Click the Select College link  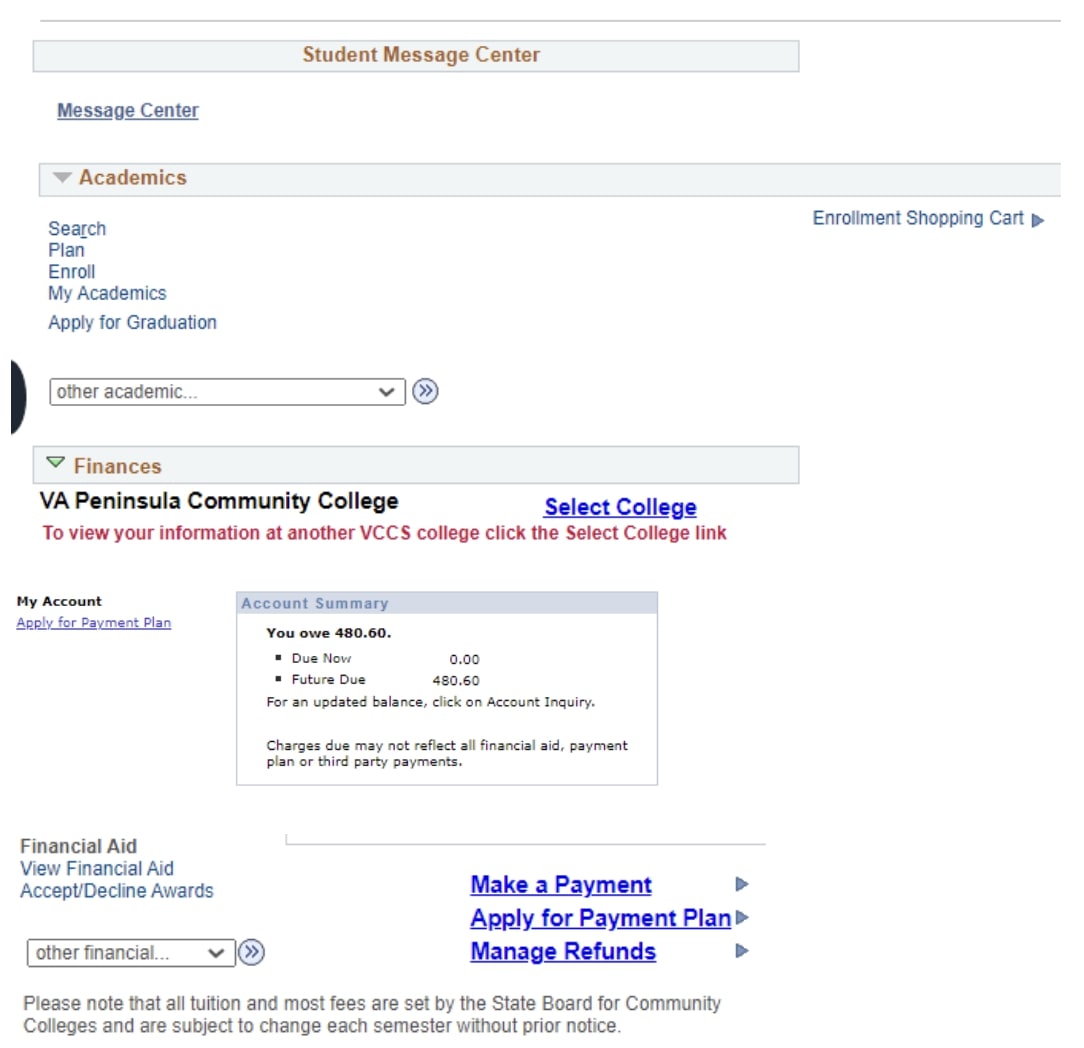(x=620, y=507)
